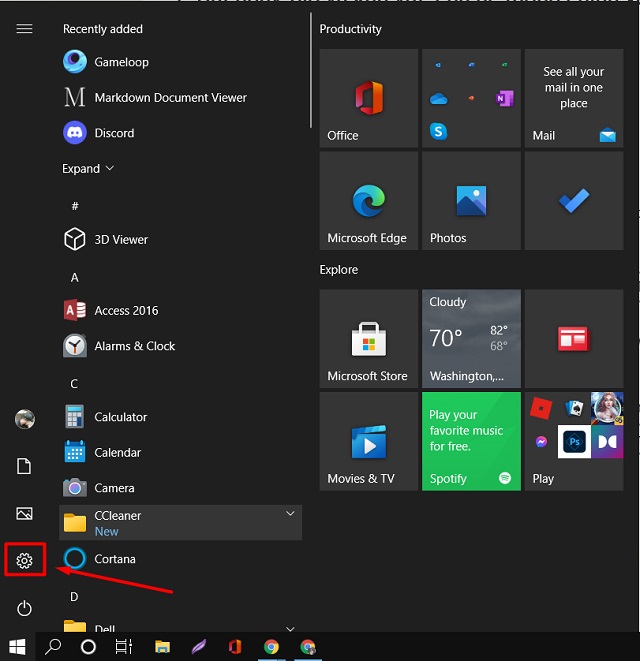Screen dimensions: 640x661
Task: Expand the Dell folder chevron
Action: coord(290,629)
